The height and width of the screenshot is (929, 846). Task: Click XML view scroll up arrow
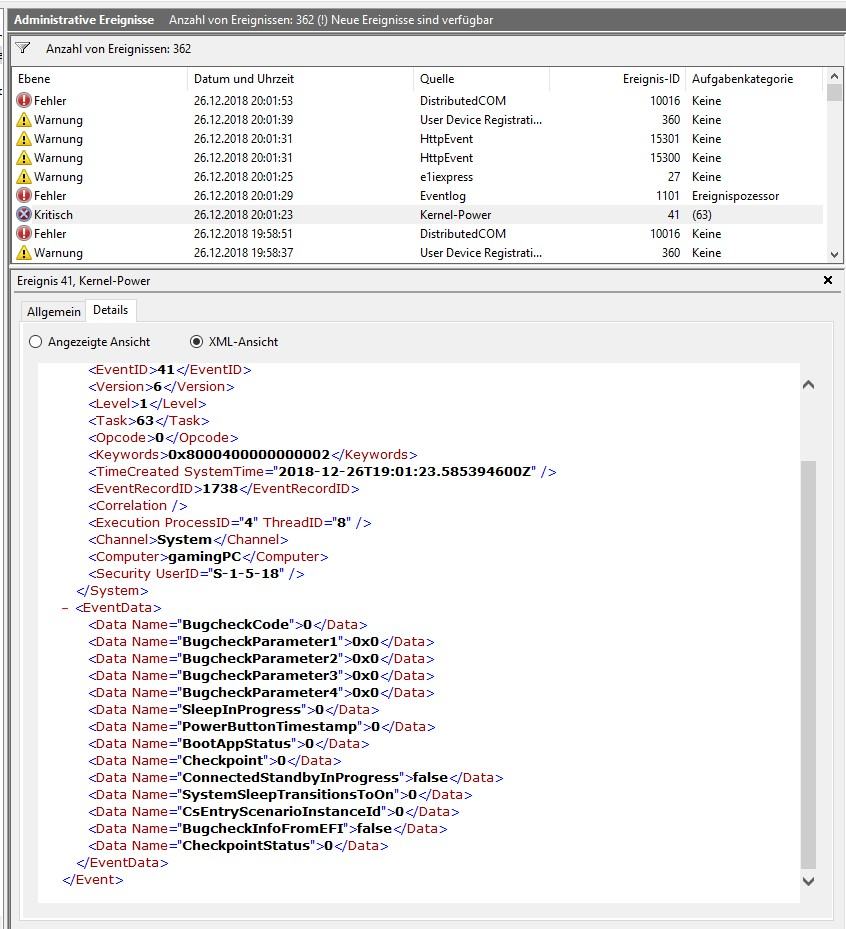[808, 385]
